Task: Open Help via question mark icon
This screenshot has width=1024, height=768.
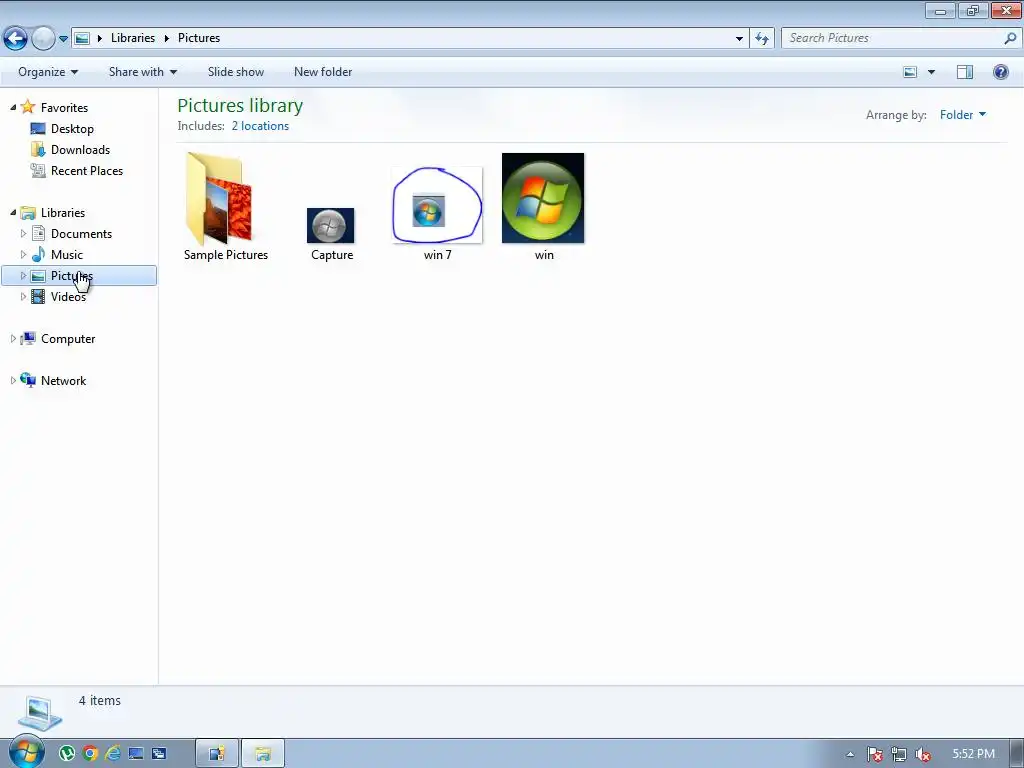Action: (x=1000, y=72)
